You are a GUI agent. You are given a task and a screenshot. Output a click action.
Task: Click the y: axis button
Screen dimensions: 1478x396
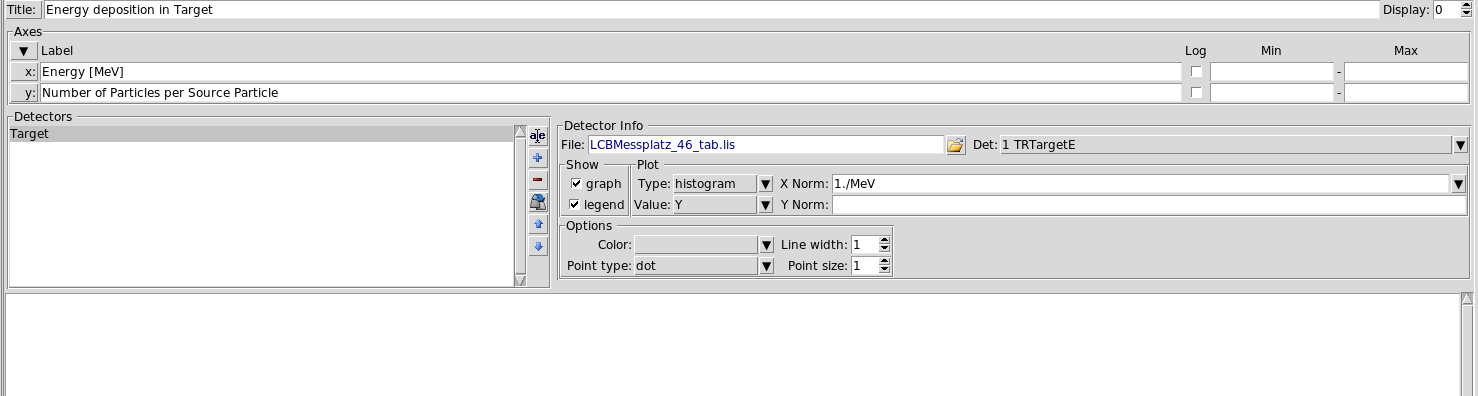tap(24, 93)
